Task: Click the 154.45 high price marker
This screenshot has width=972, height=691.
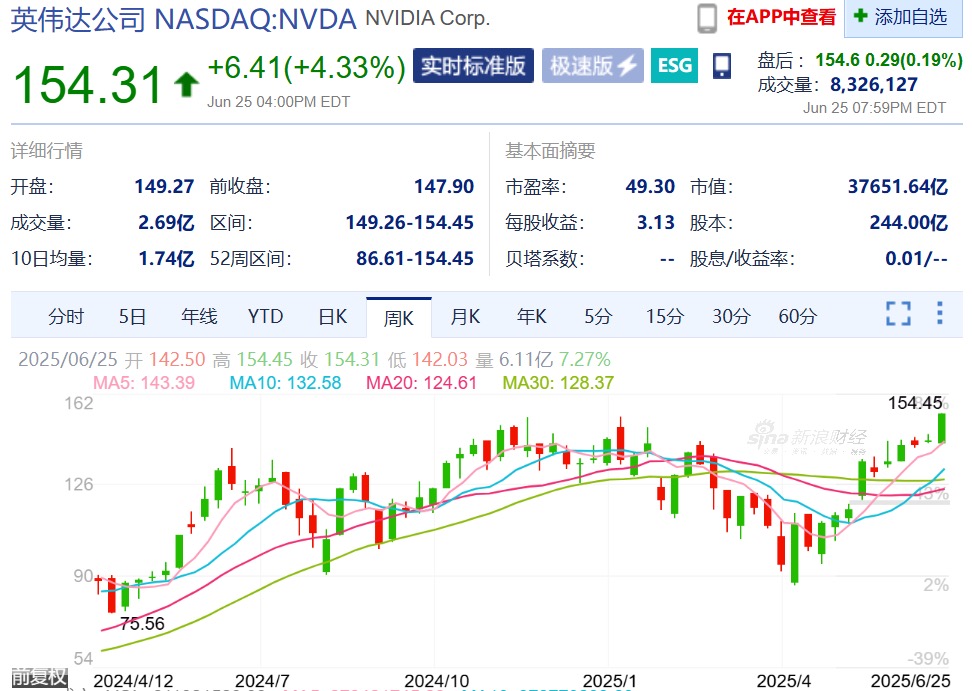Action: coord(915,403)
